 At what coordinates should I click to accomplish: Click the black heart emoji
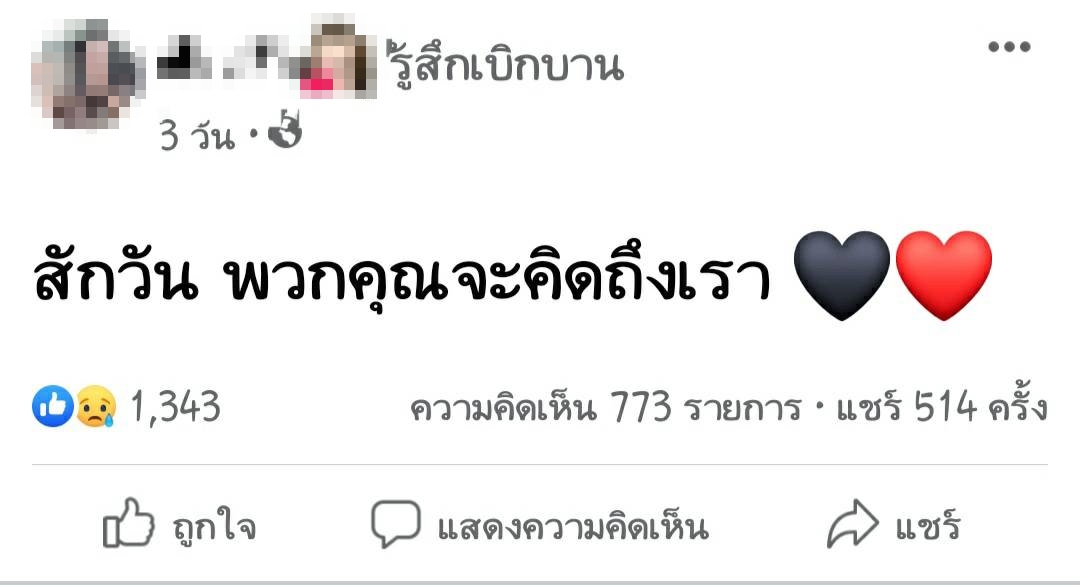coord(842,276)
